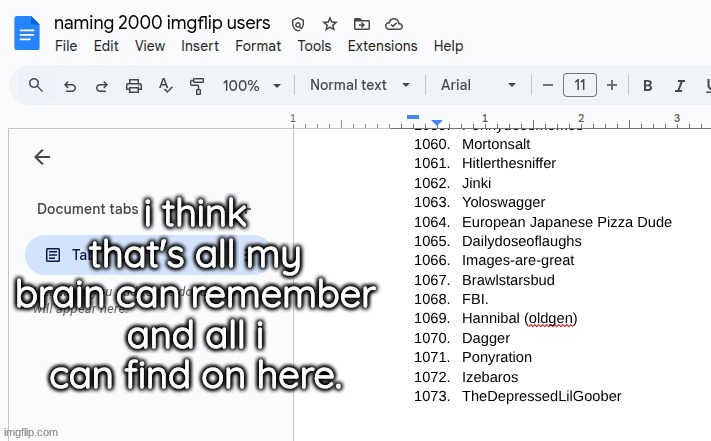Open the Google Docs home icon
The height and width of the screenshot is (441, 711).
coord(27,33)
